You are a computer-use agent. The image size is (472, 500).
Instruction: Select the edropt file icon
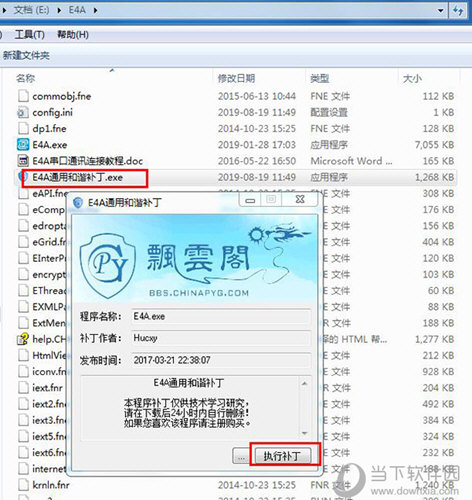coord(23,226)
